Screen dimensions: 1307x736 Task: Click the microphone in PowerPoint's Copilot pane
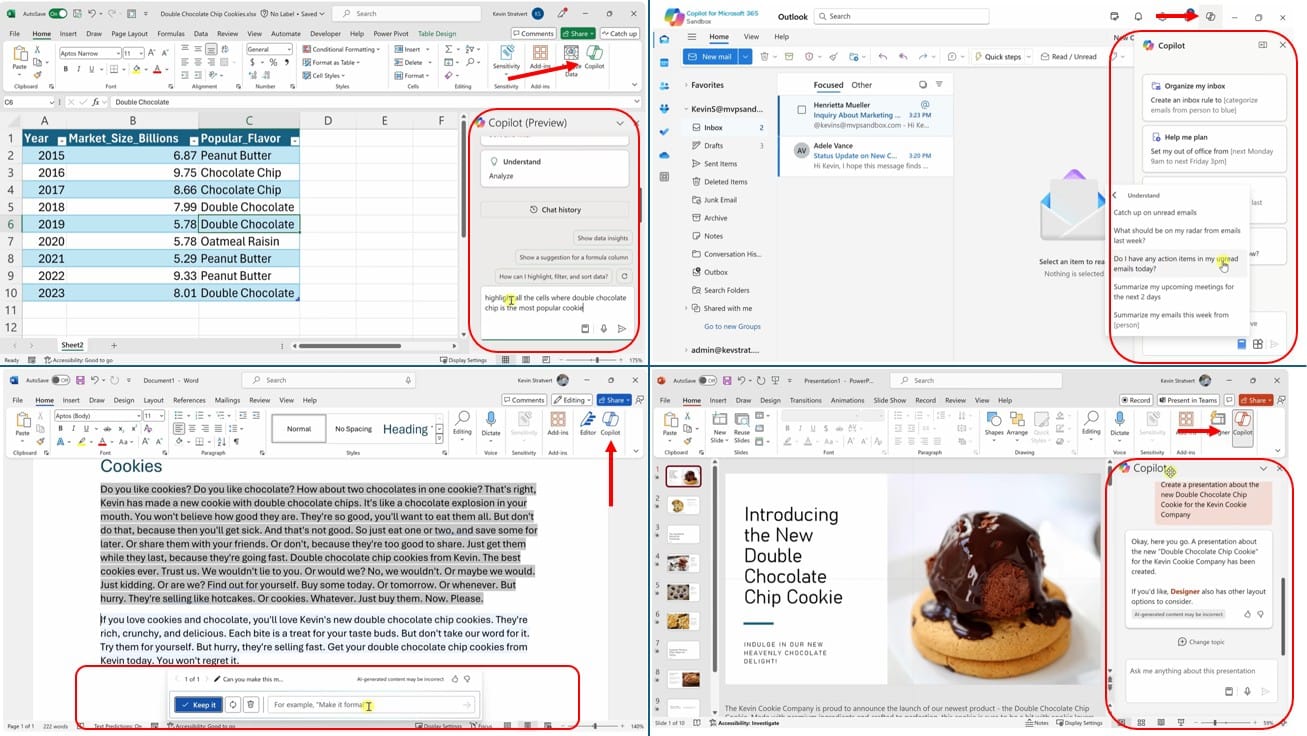(x=1247, y=691)
